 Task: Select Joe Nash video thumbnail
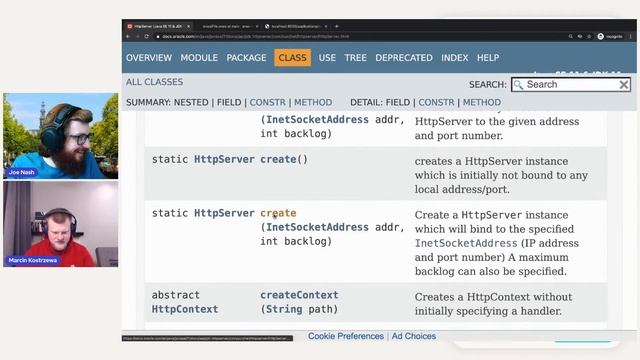61,136
